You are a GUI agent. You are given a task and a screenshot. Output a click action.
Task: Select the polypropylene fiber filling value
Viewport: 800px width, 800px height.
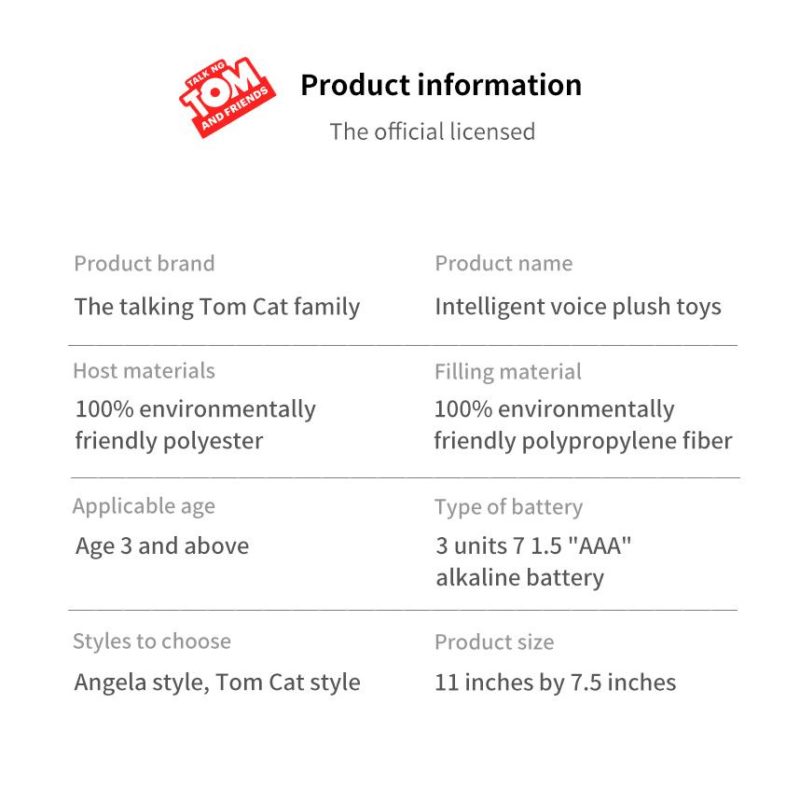(x=582, y=425)
